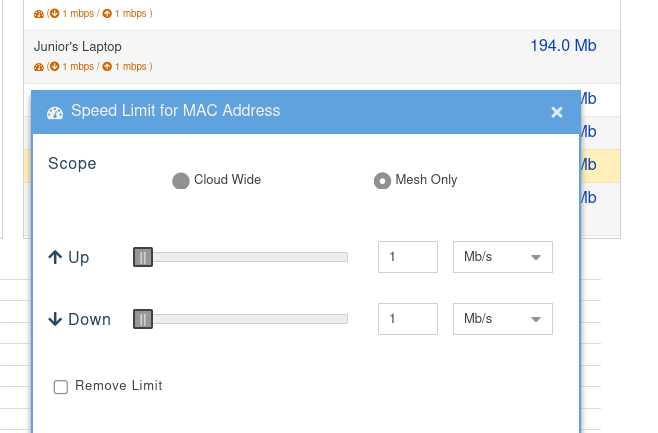Image resolution: width=658 pixels, height=433 pixels.
Task: Click the 194.0 Mb usage link
Action: (563, 46)
